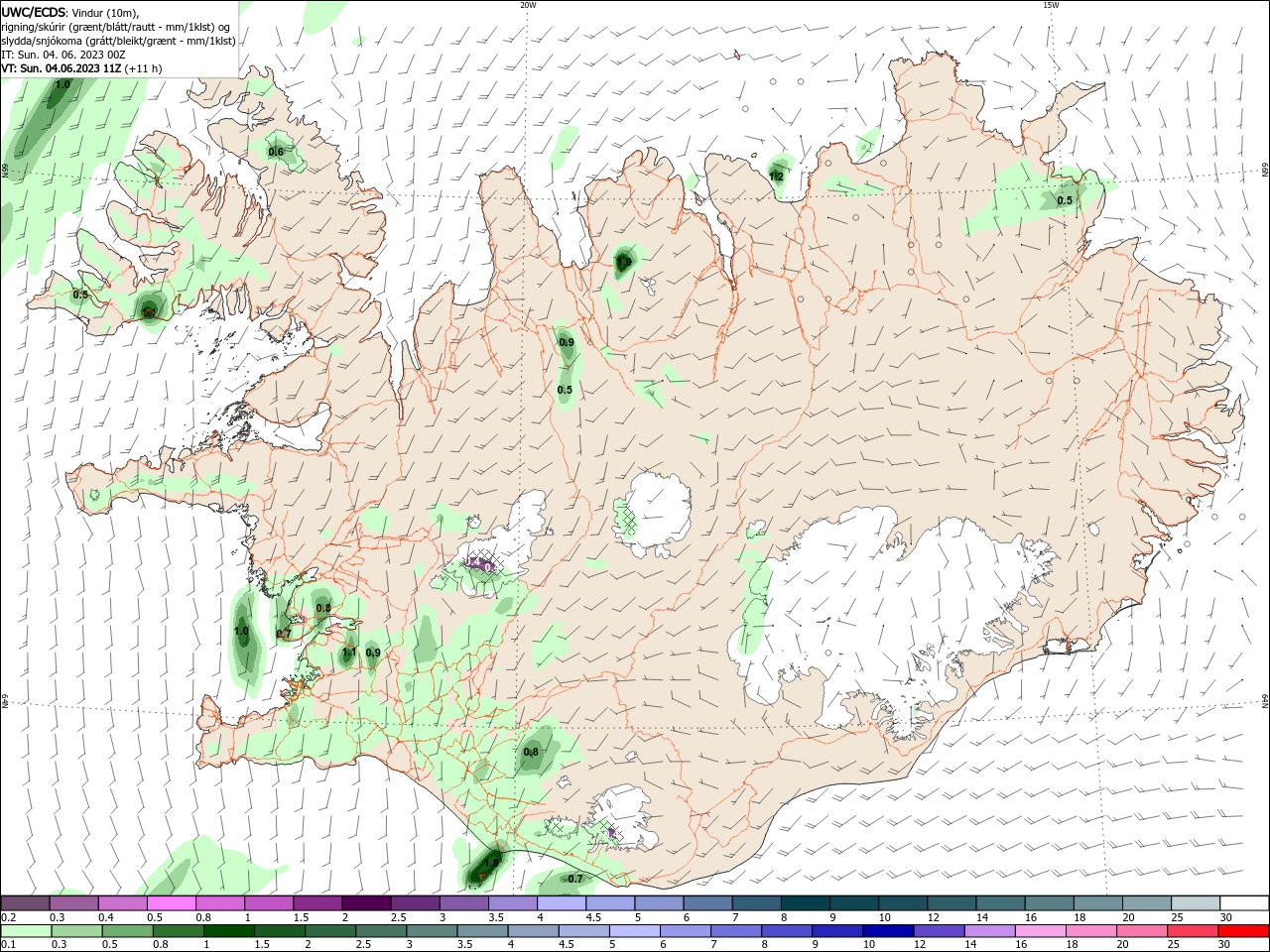Click the '1.2' precipitation value on the north coast
Screen dimensions: 1270x952
pyautogui.click(x=776, y=177)
